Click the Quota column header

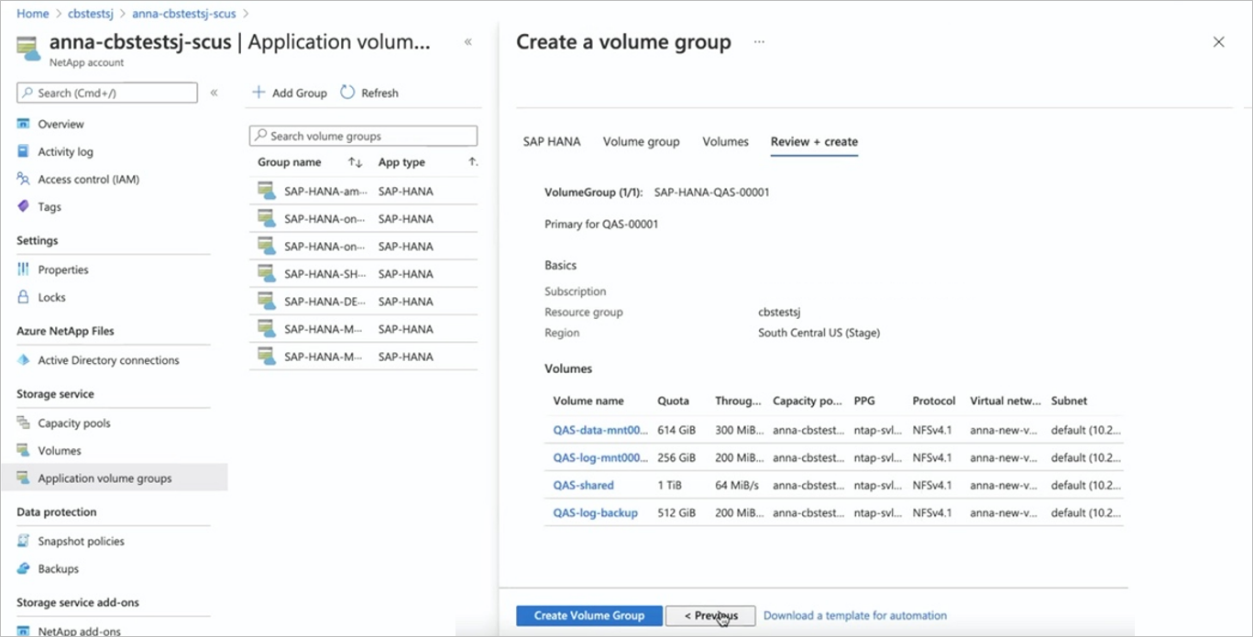point(673,401)
